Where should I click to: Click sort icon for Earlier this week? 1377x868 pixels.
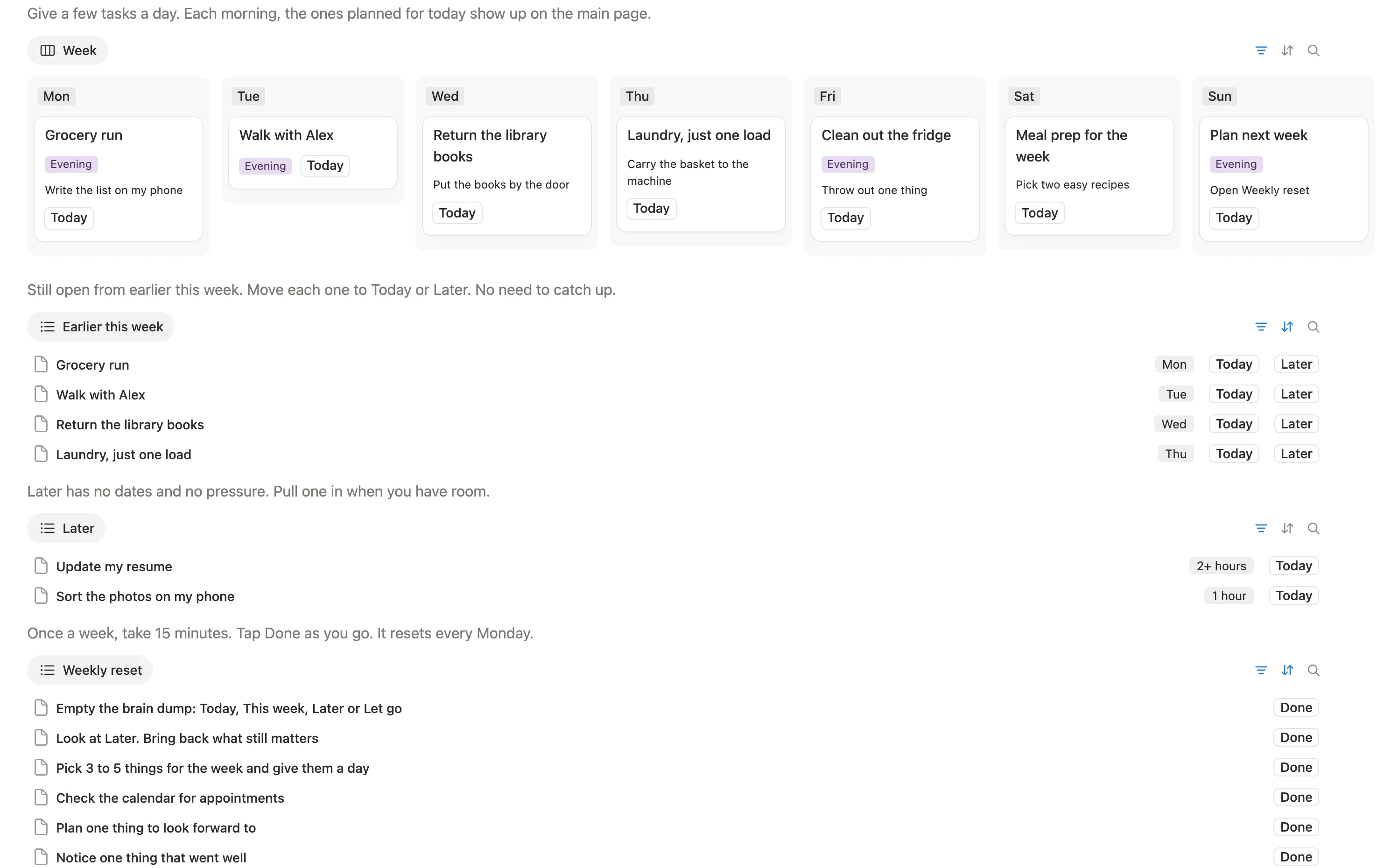pos(1286,327)
